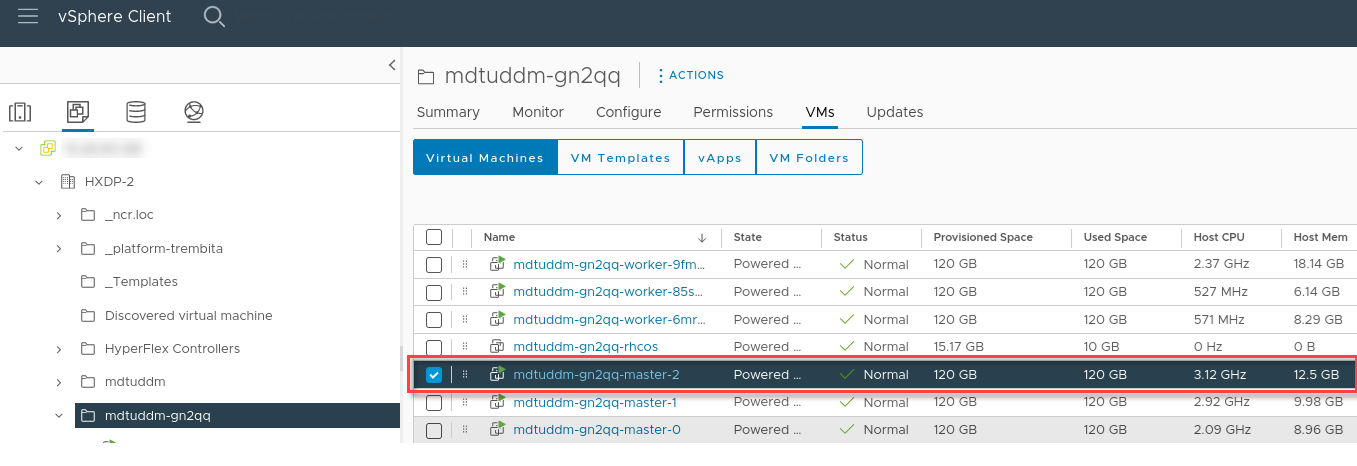Show the vApps list
This screenshot has width=1357, height=466.
click(x=720, y=157)
